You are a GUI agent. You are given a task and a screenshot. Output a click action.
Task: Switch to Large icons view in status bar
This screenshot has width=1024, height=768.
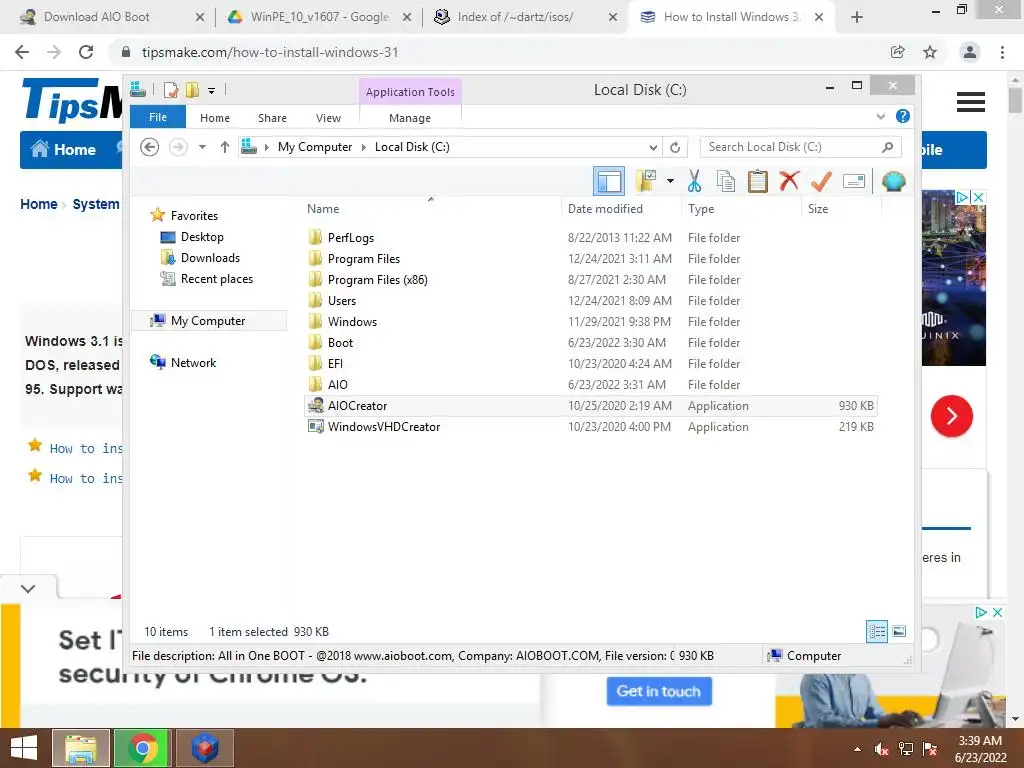click(x=899, y=631)
